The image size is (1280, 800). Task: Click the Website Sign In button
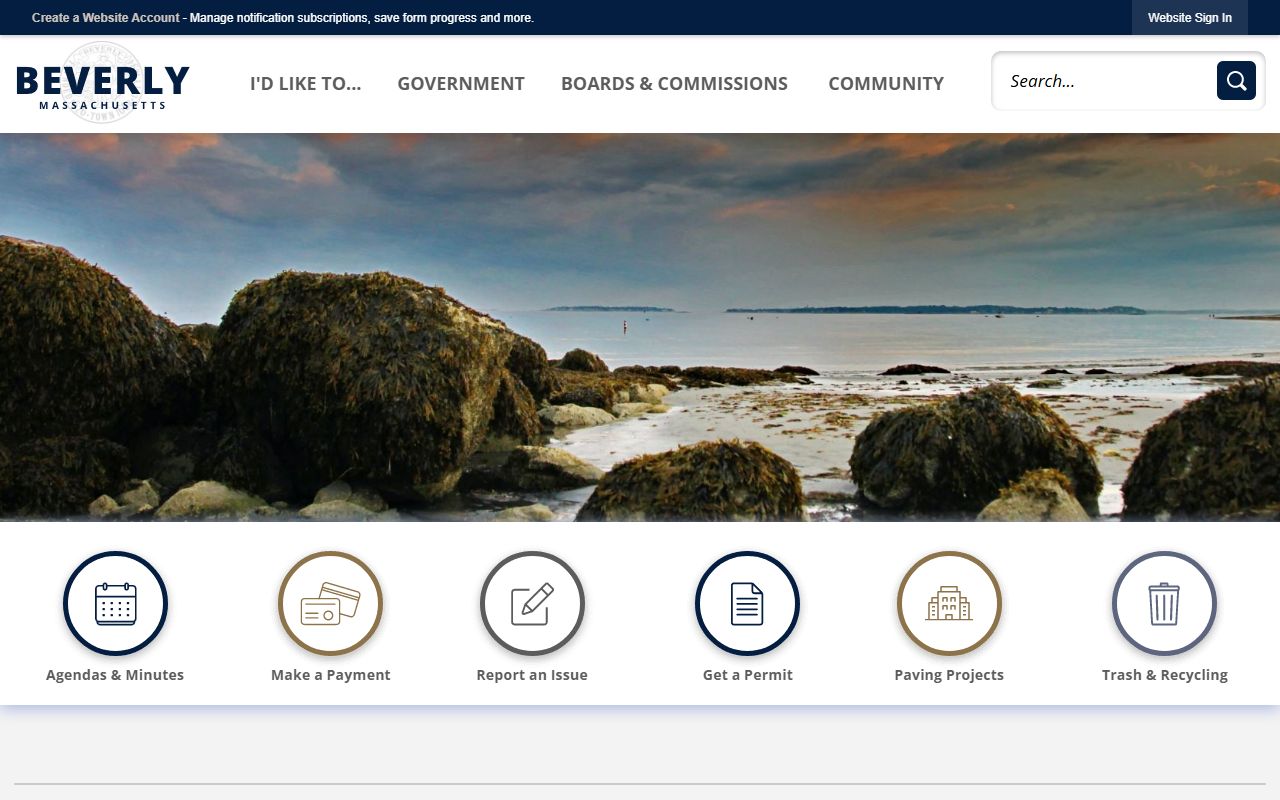coord(1189,18)
